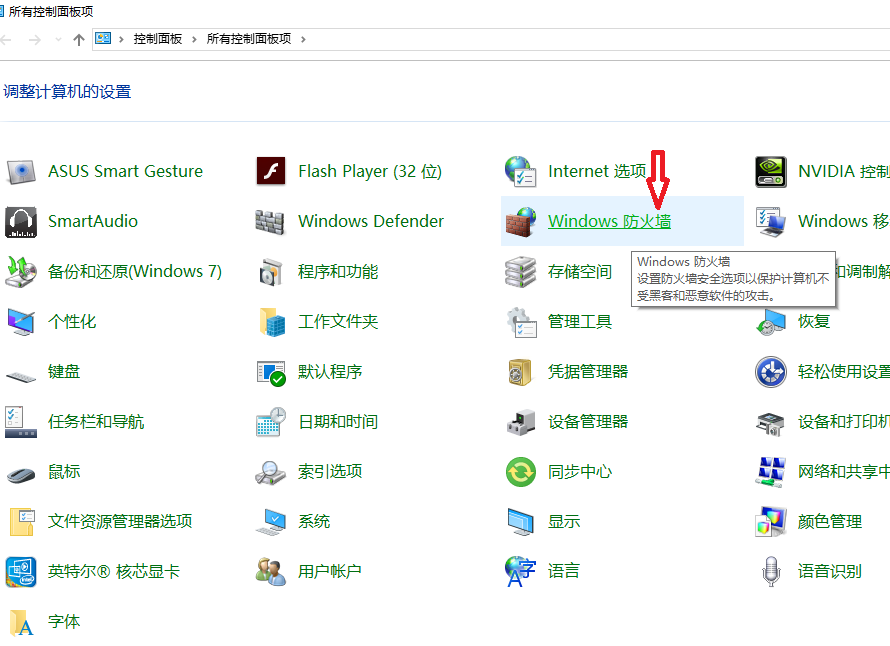Image resolution: width=890 pixels, height=646 pixels.
Task: Click the Forward navigation arrow
Action: click(x=35, y=39)
